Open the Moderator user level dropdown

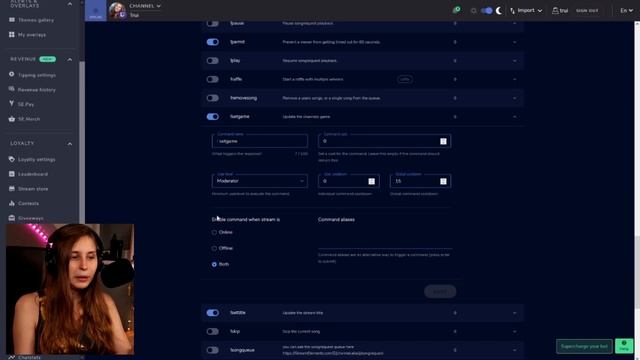260,181
